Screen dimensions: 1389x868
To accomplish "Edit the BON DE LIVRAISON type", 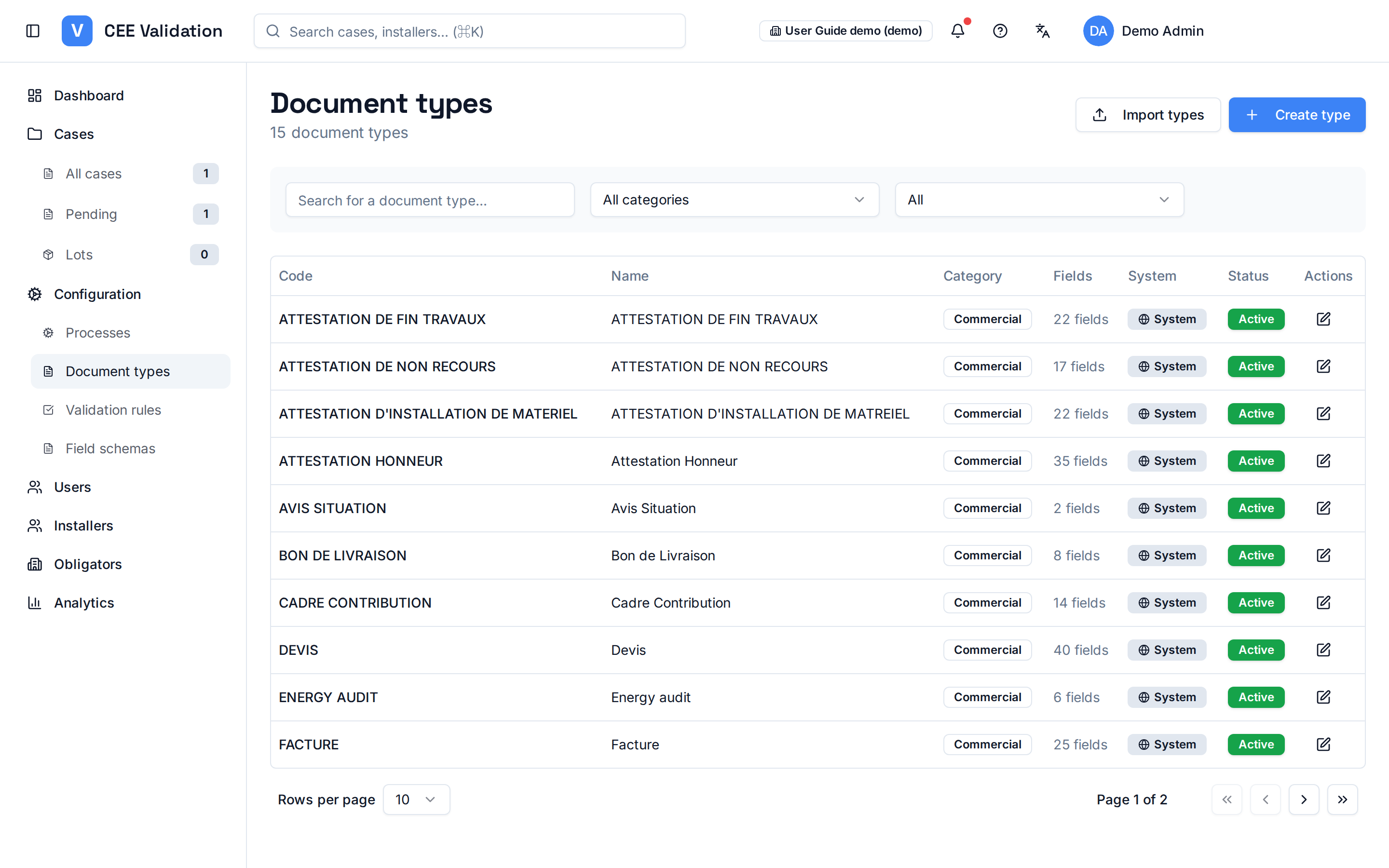I will click(x=1323, y=555).
